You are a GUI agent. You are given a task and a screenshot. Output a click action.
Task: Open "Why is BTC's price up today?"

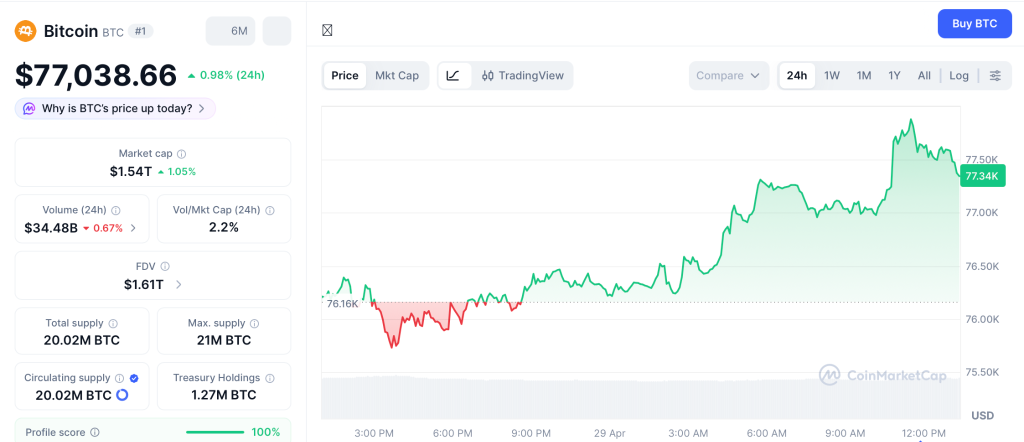115,108
